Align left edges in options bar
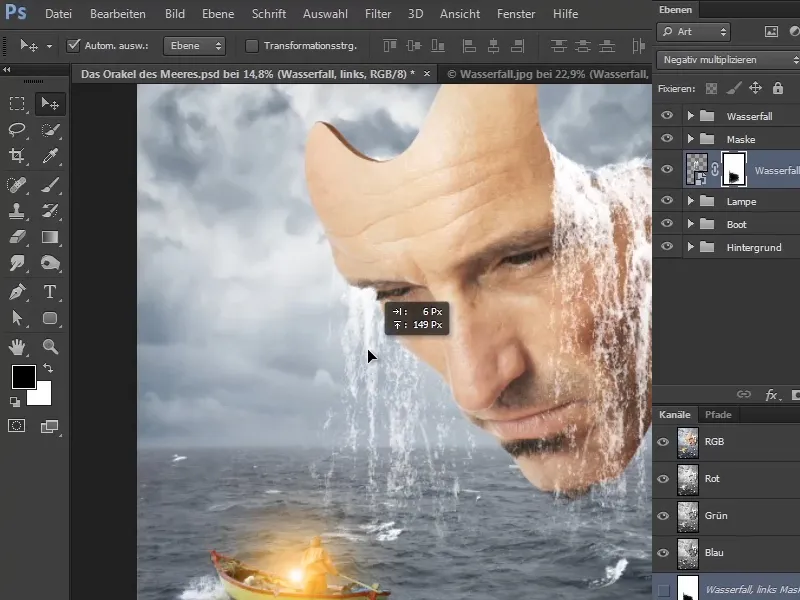 tap(469, 46)
